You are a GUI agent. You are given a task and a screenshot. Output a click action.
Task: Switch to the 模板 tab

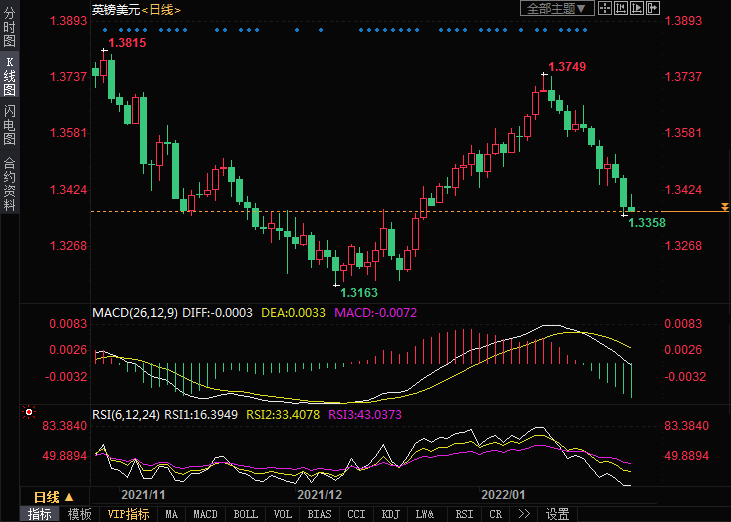pyautogui.click(x=80, y=514)
